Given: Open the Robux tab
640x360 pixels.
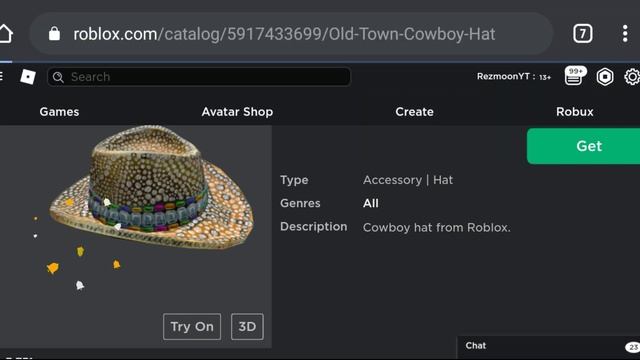Looking at the screenshot, I should tap(575, 112).
